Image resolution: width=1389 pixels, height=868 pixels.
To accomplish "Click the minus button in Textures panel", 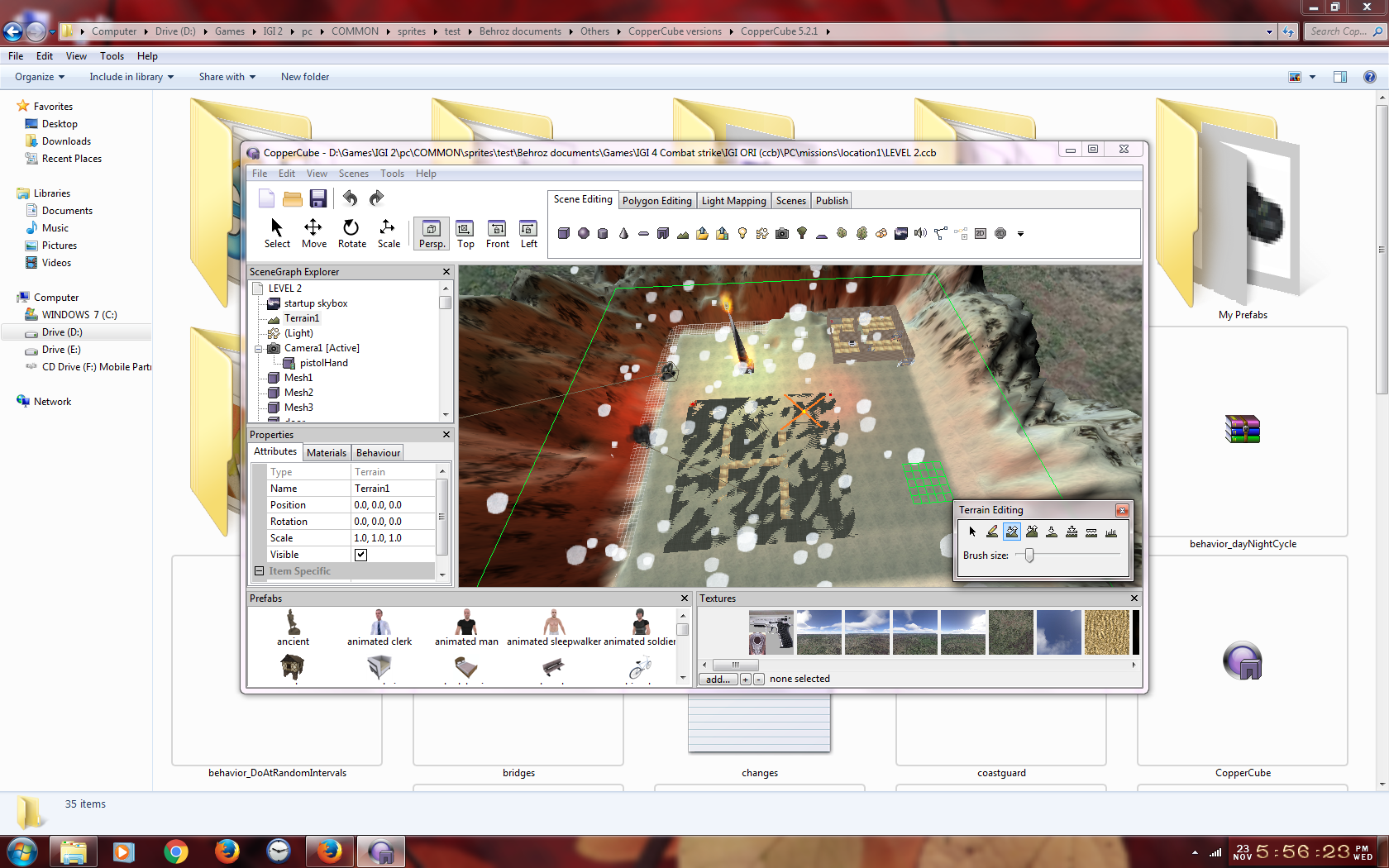I will (x=759, y=680).
